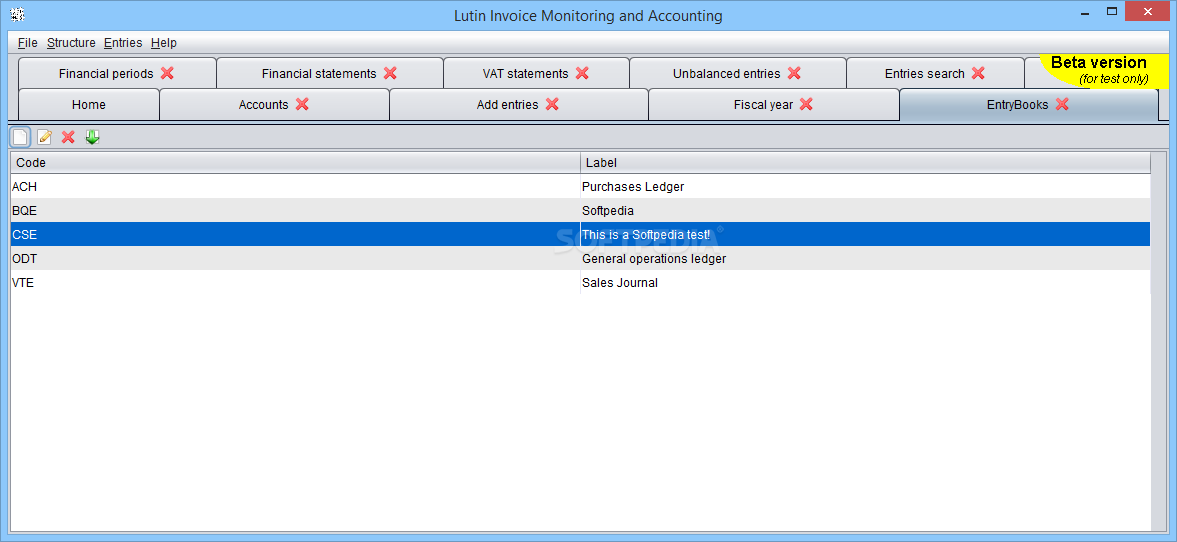This screenshot has width=1177, height=542.
Task: Open the Help menu
Action: coord(164,43)
